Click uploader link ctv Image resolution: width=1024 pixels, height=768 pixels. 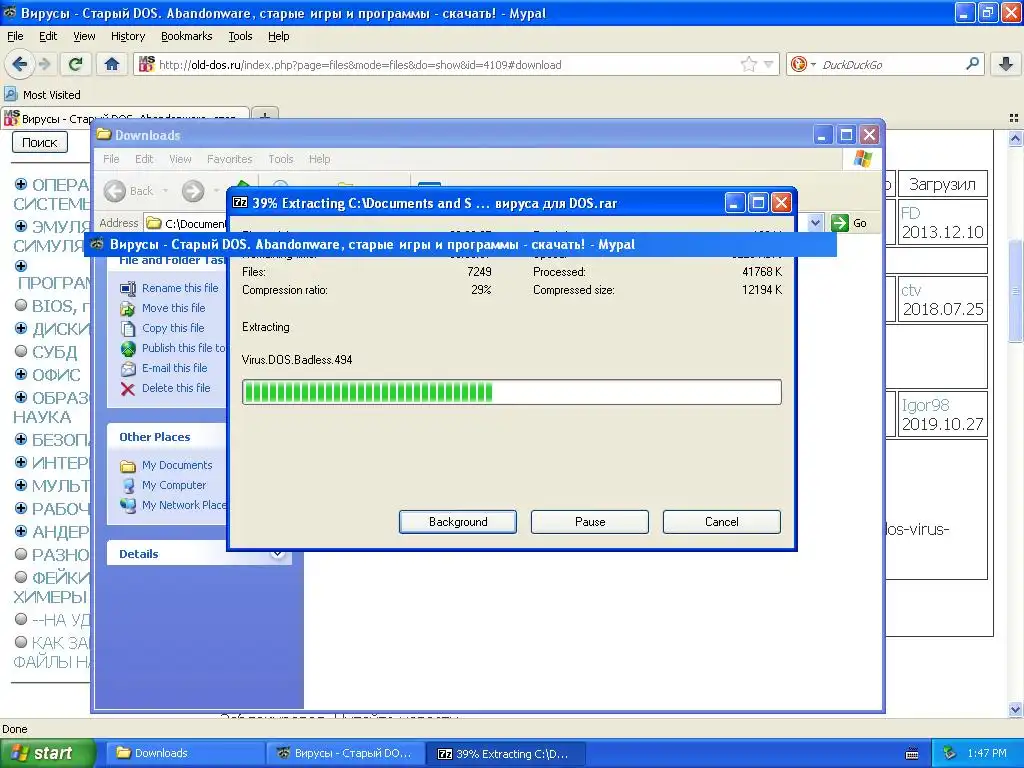tap(911, 290)
